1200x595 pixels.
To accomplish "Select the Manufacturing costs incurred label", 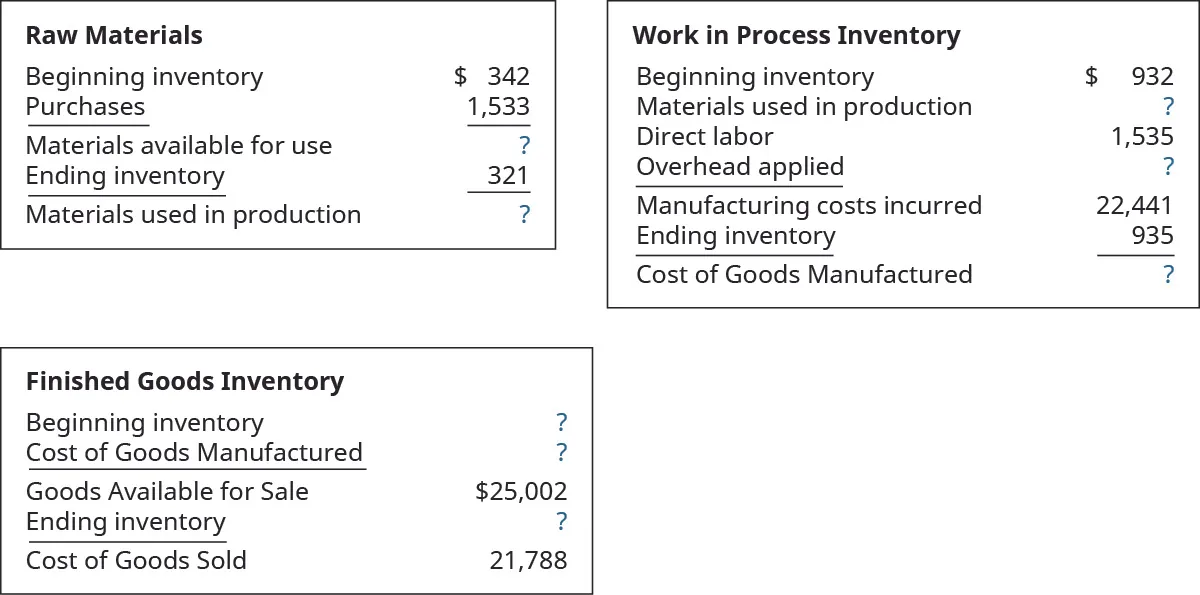I will 809,206.
